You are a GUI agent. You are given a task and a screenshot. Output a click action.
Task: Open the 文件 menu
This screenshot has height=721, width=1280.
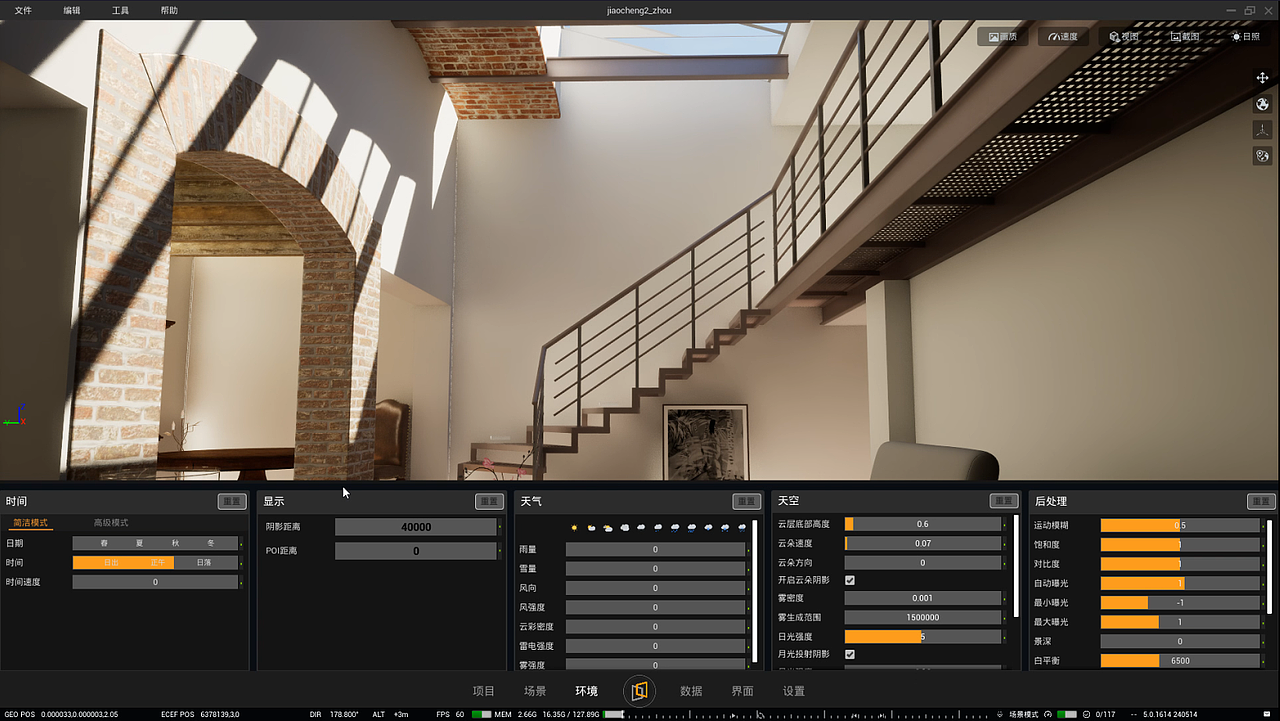click(23, 10)
